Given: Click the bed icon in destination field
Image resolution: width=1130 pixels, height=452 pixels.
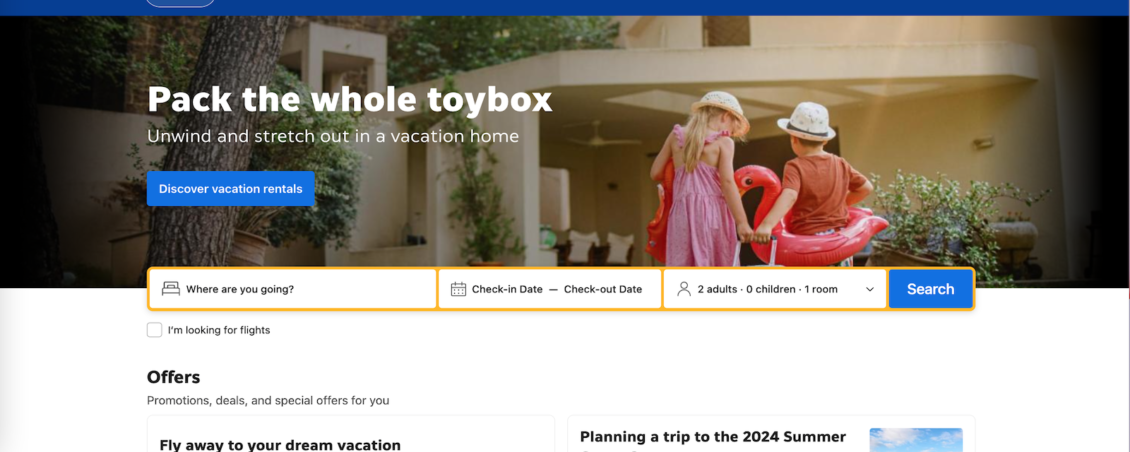Looking at the screenshot, I should click(x=171, y=289).
